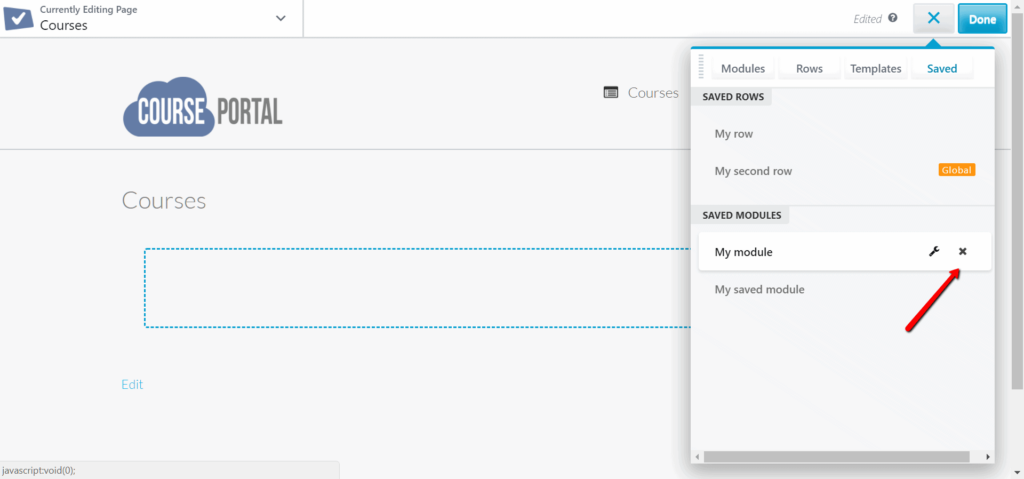Select the Templates tab
This screenshot has width=1024, height=479.
[x=875, y=69]
